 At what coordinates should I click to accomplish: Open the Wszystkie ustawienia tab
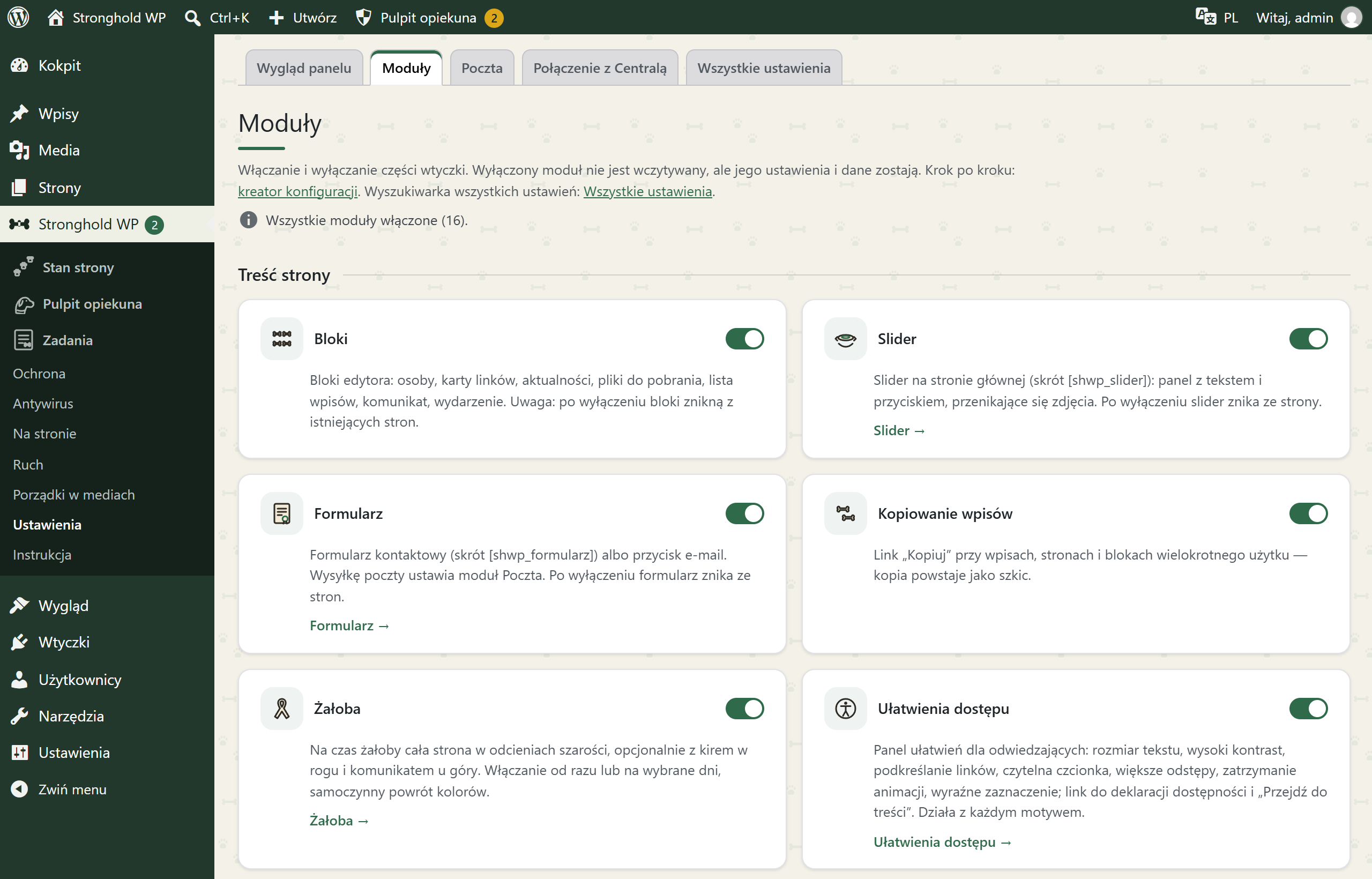[764, 68]
